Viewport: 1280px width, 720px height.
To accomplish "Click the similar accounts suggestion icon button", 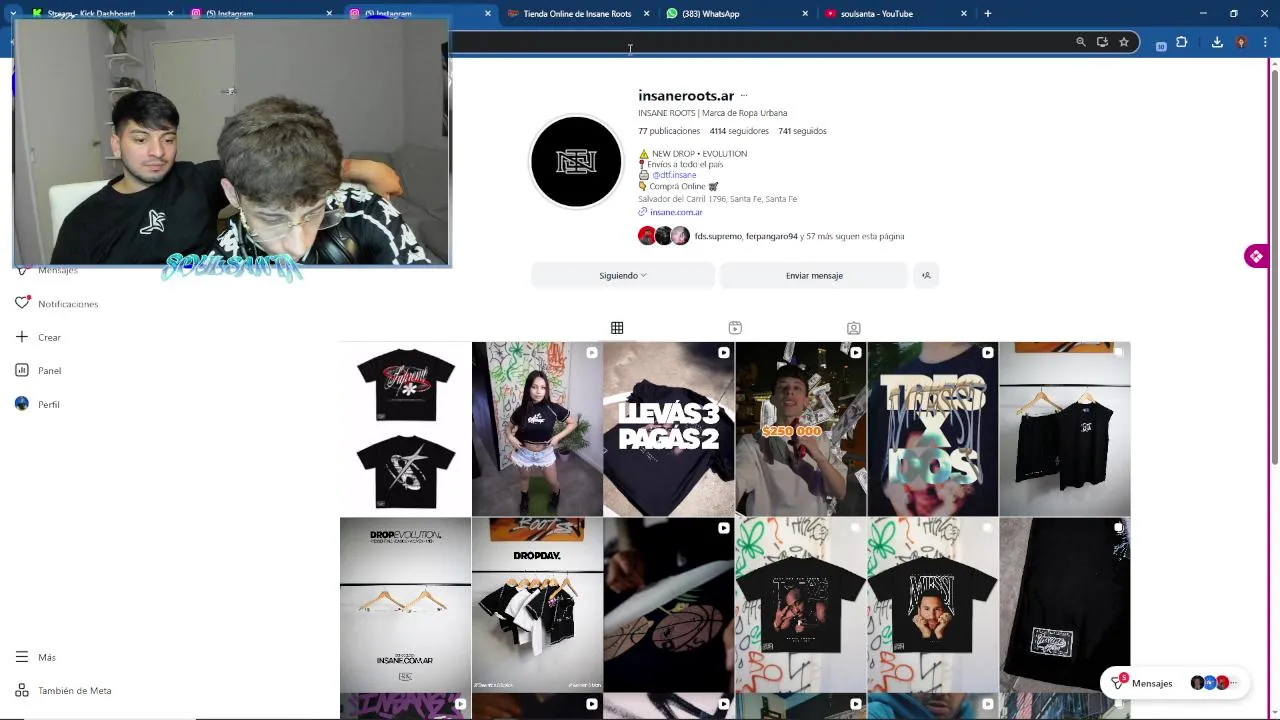I will [926, 276].
